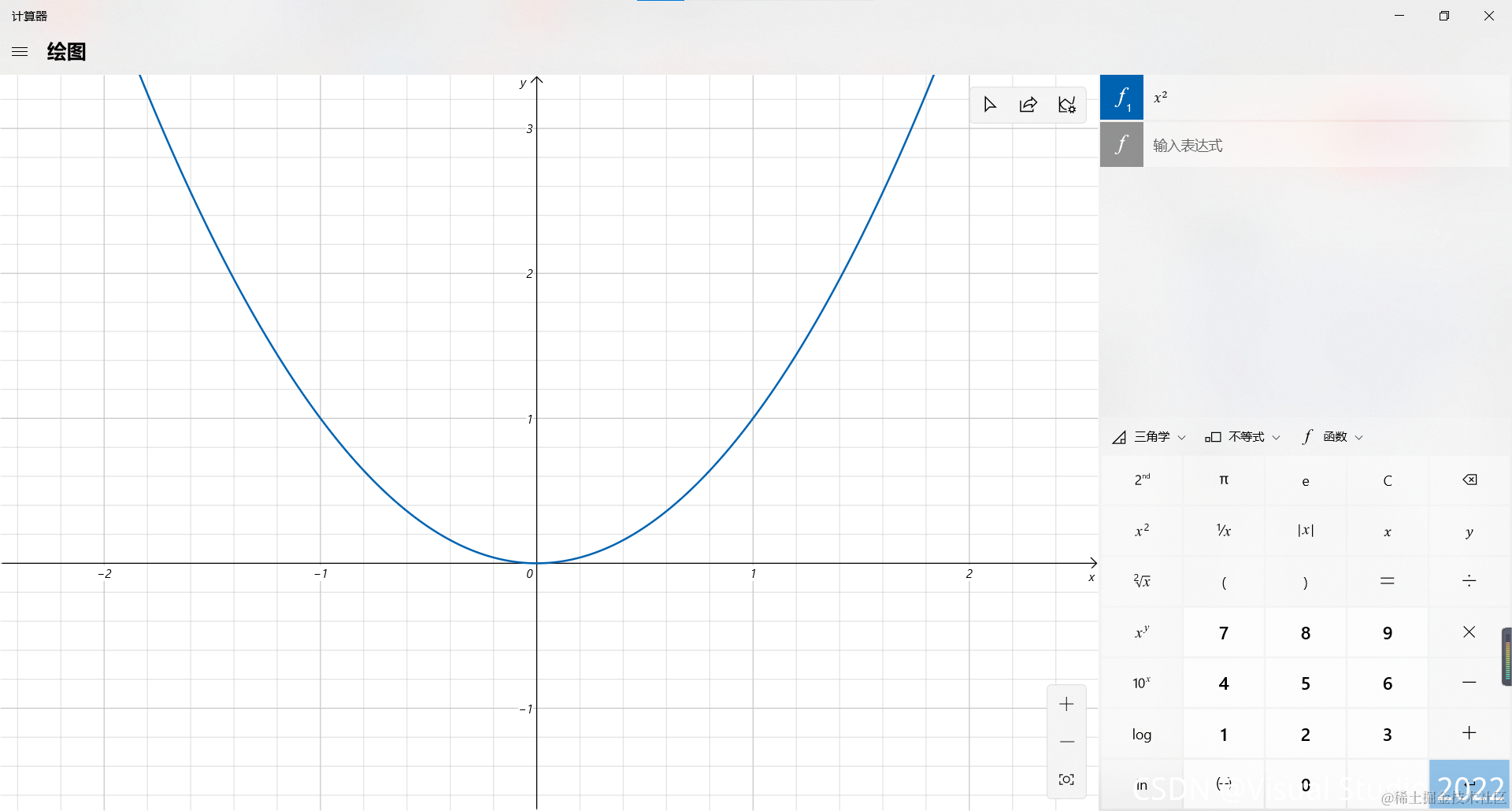
Task: Click the blue f1 function icon
Action: point(1121,98)
